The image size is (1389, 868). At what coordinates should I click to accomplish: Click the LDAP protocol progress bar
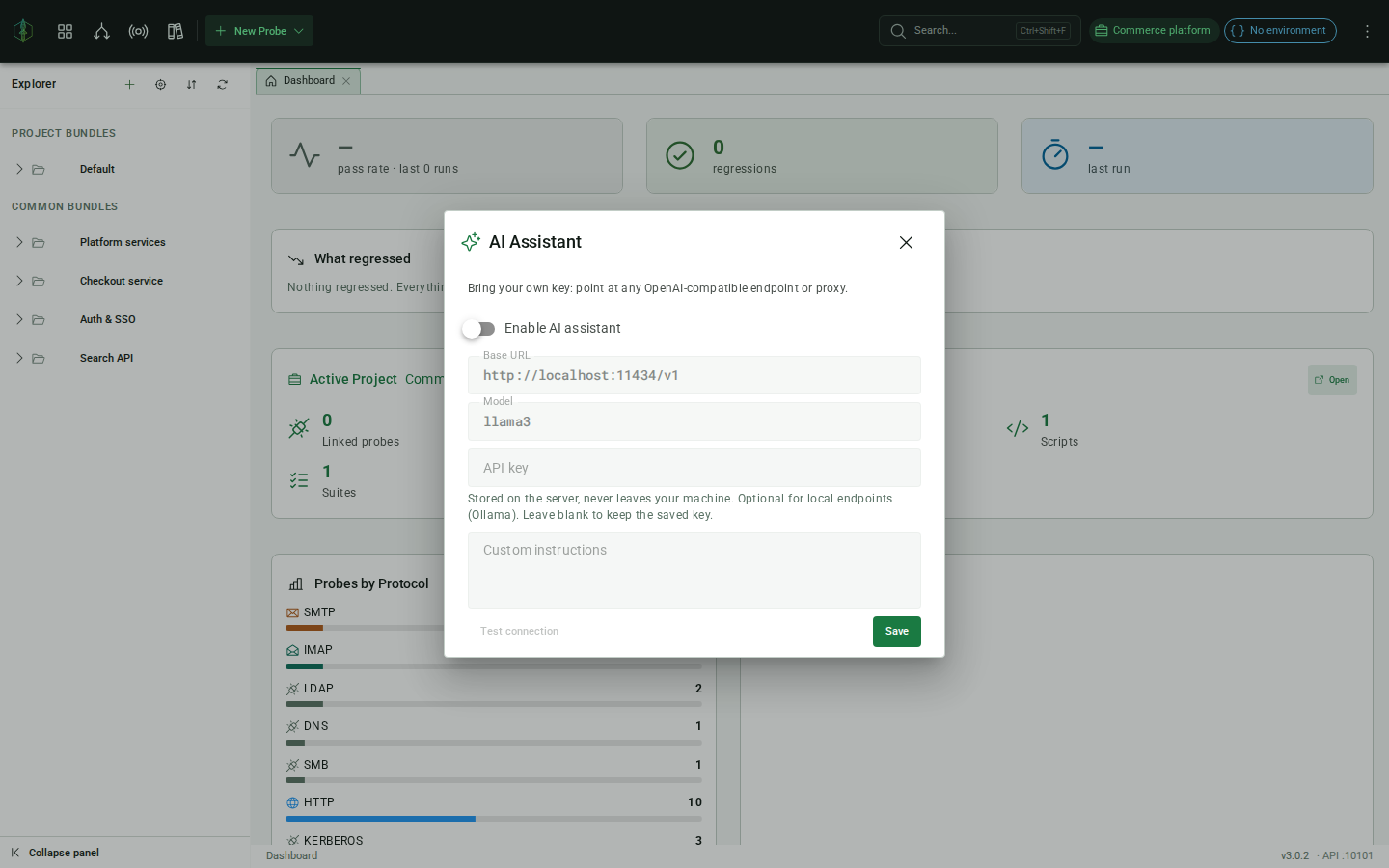494,704
